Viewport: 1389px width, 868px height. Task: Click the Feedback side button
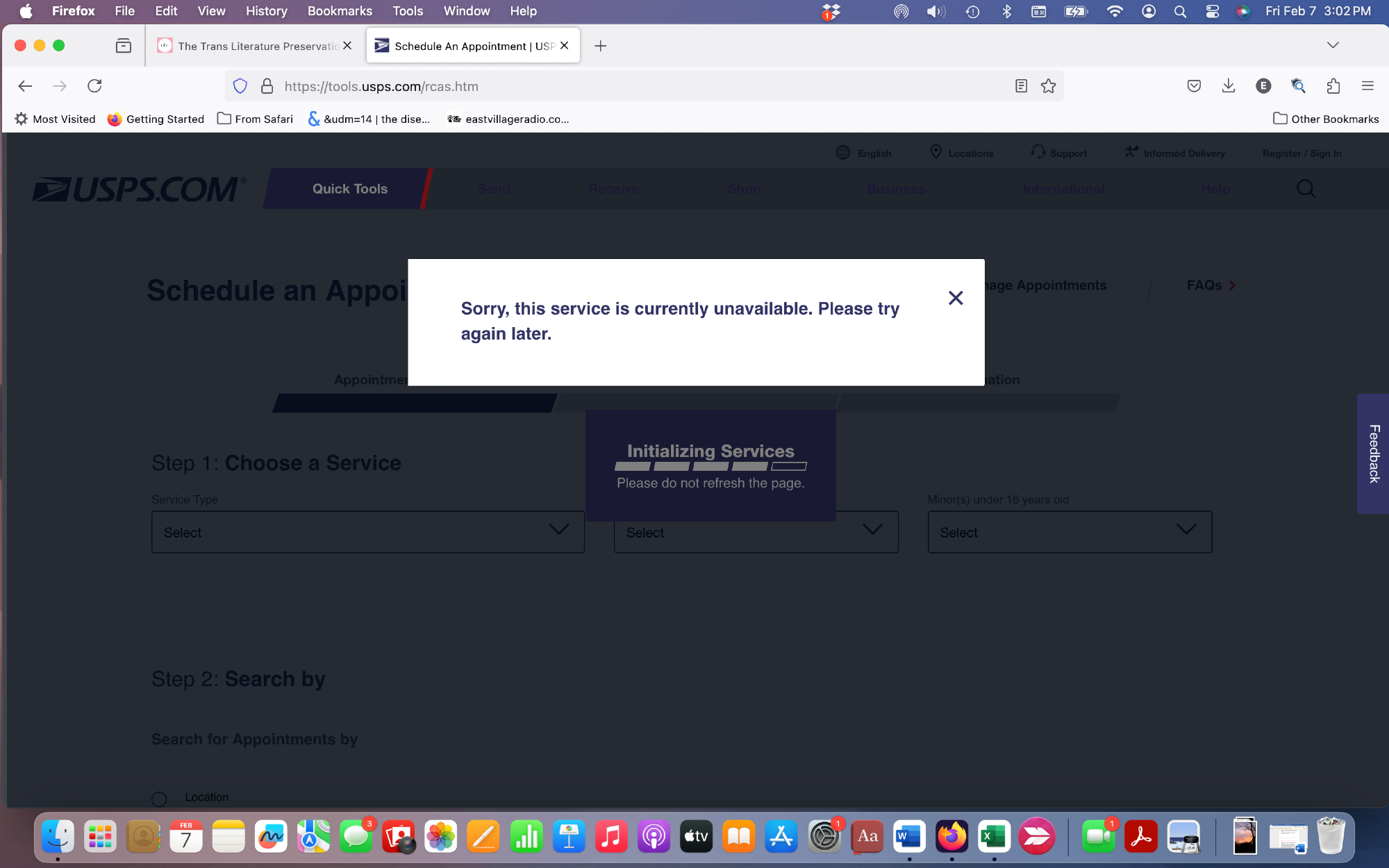pos(1373,453)
